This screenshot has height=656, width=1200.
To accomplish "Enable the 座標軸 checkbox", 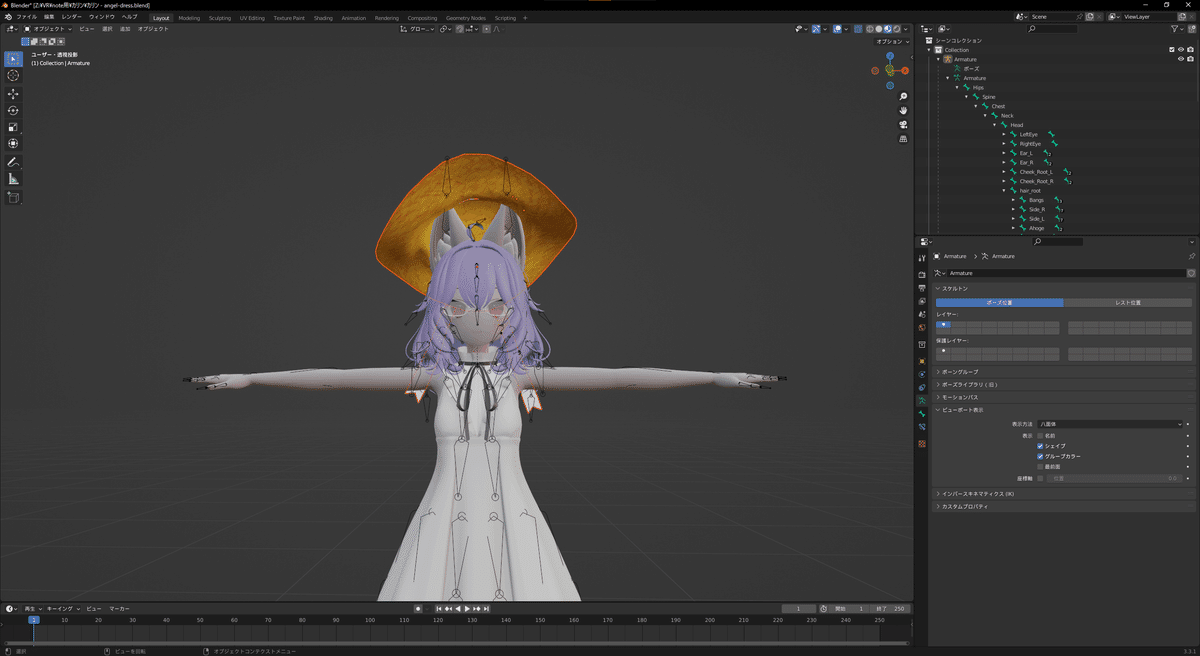I will pos(1040,478).
